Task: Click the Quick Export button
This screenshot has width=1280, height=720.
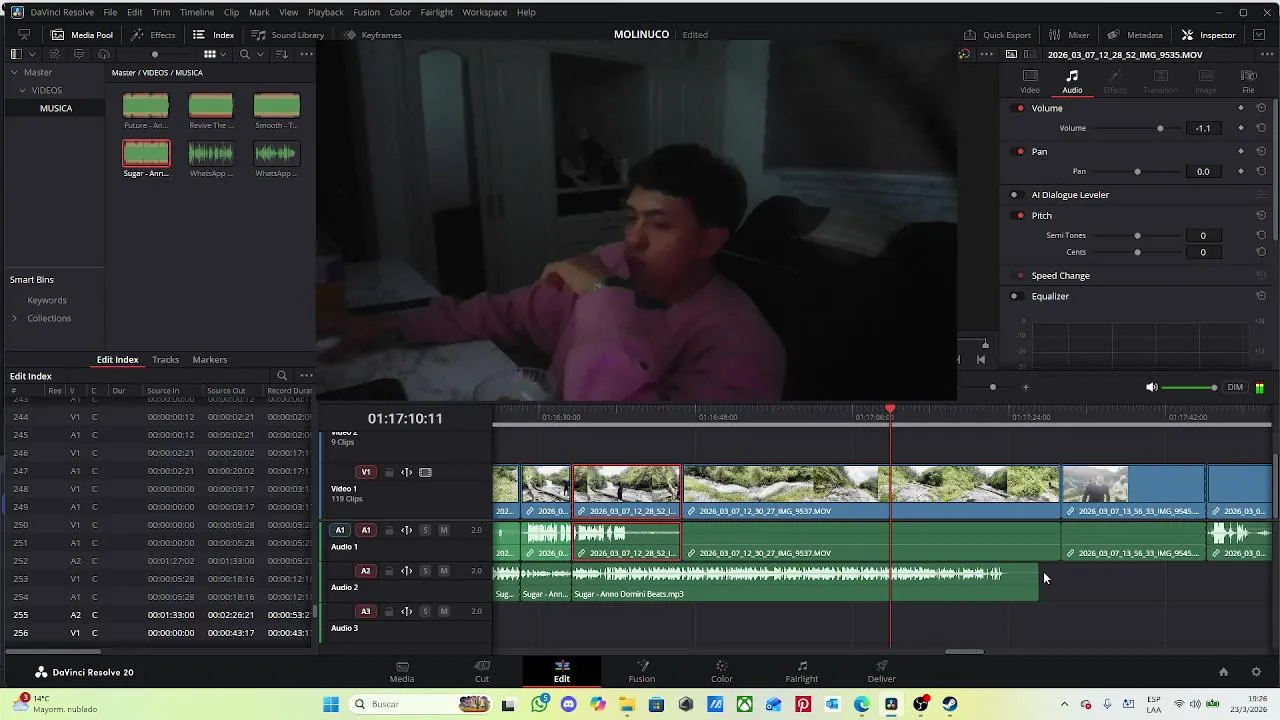Action: click(997, 35)
